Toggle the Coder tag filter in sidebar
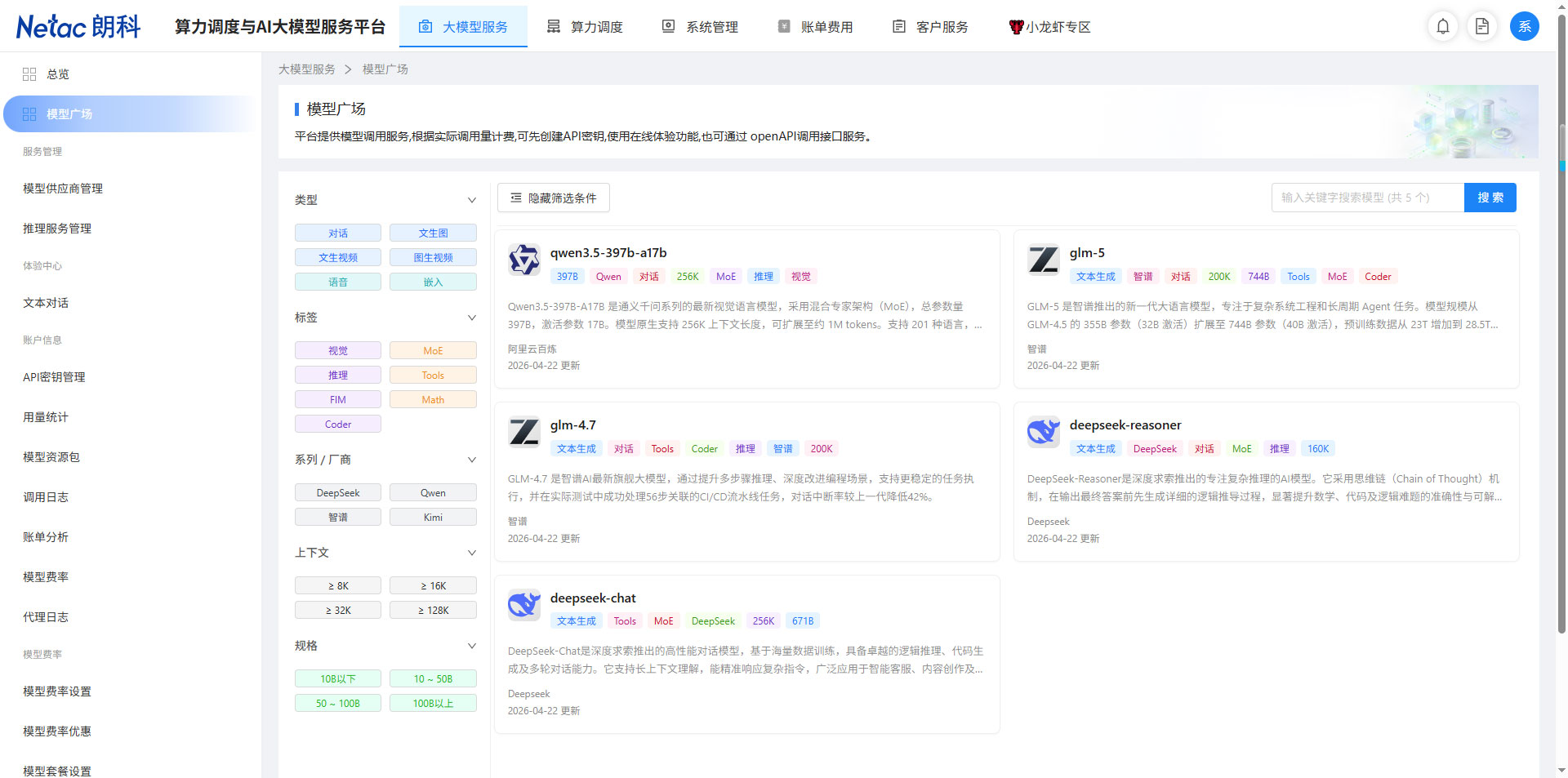This screenshot has width=1568, height=778. pos(338,425)
